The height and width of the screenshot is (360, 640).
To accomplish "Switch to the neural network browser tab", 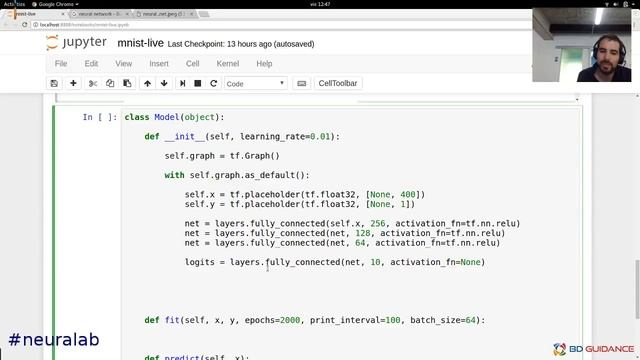I will [99, 14].
